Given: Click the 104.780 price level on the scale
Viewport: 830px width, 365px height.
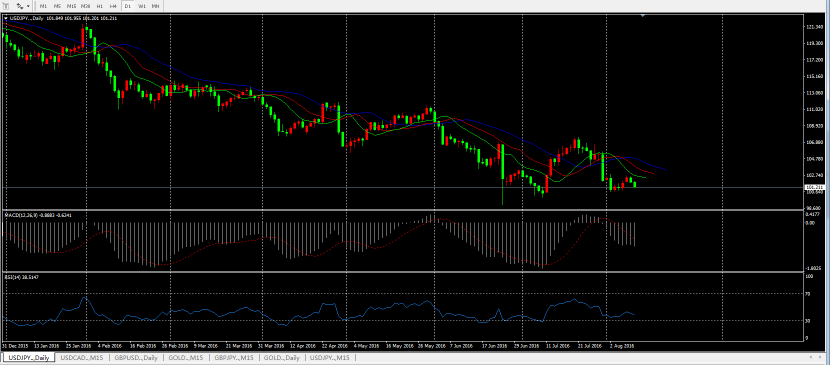Looking at the screenshot, I should 814,159.
